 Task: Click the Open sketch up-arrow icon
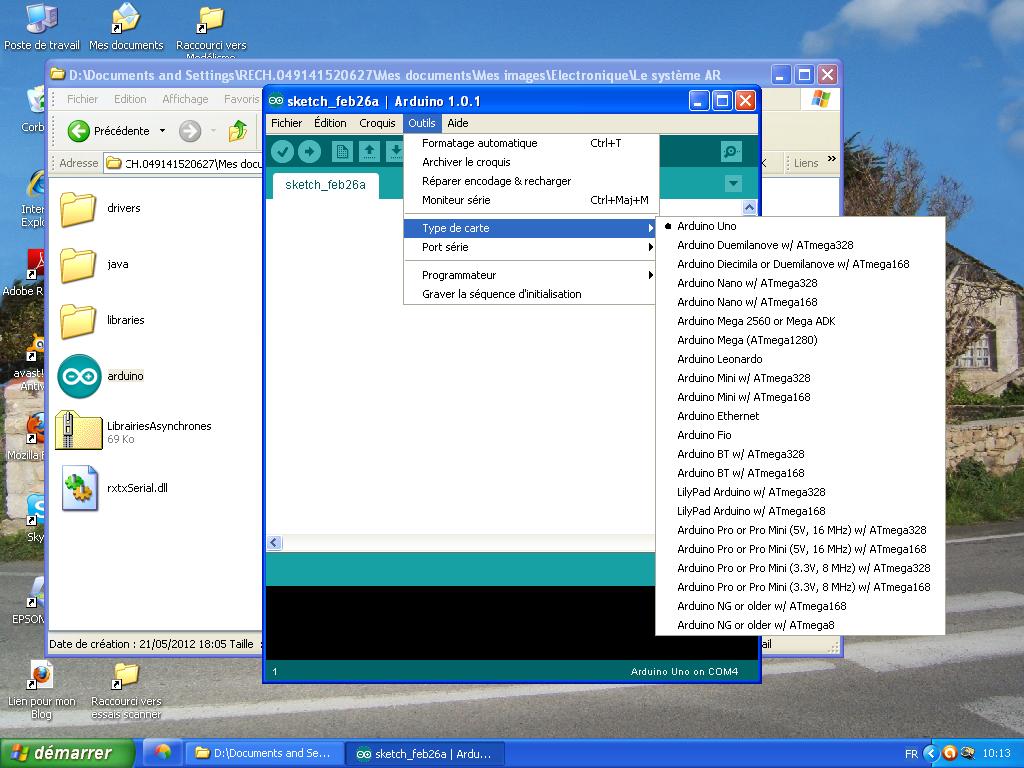point(369,151)
